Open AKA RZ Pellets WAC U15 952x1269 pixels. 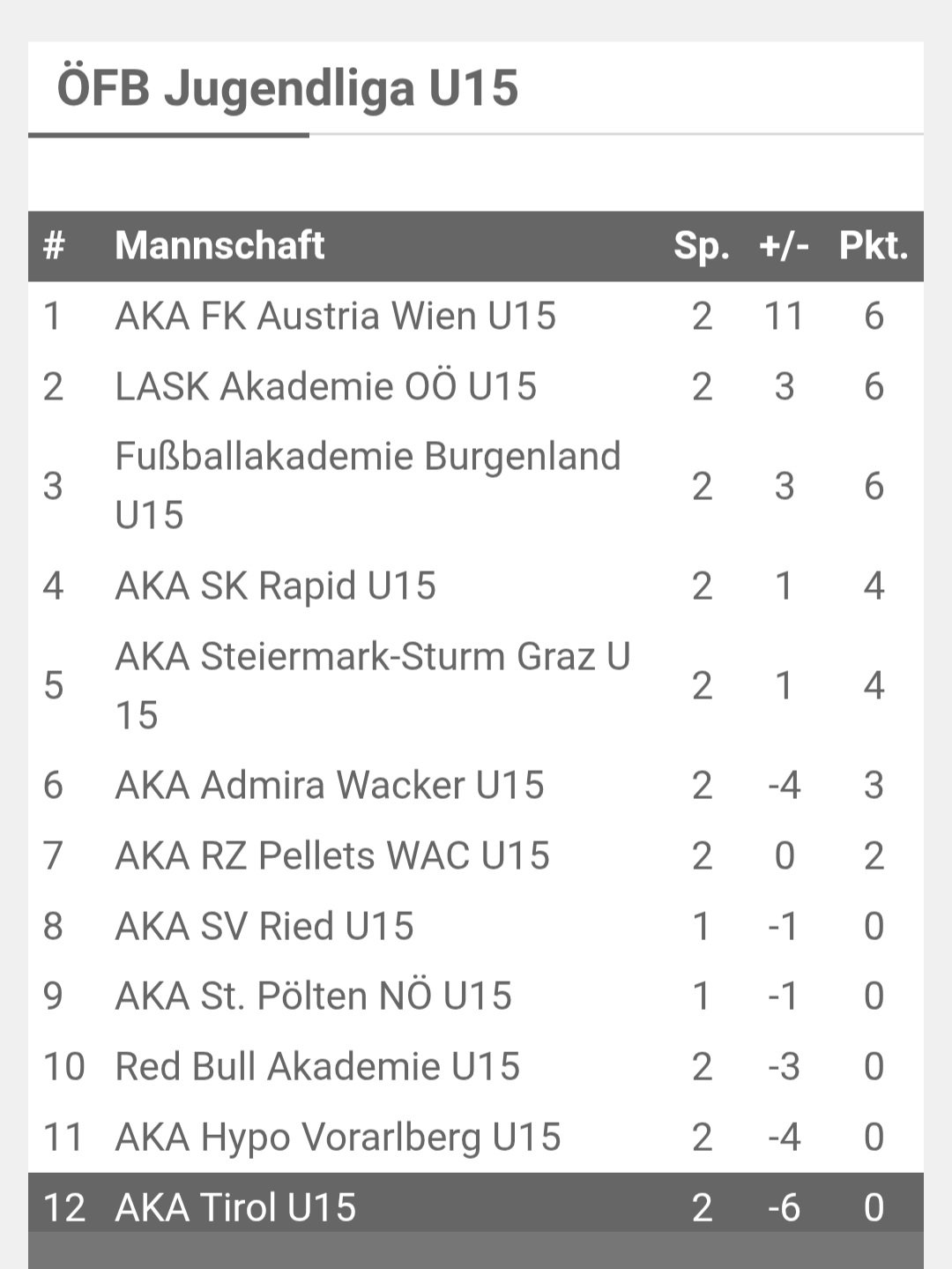pyautogui.click(x=332, y=855)
